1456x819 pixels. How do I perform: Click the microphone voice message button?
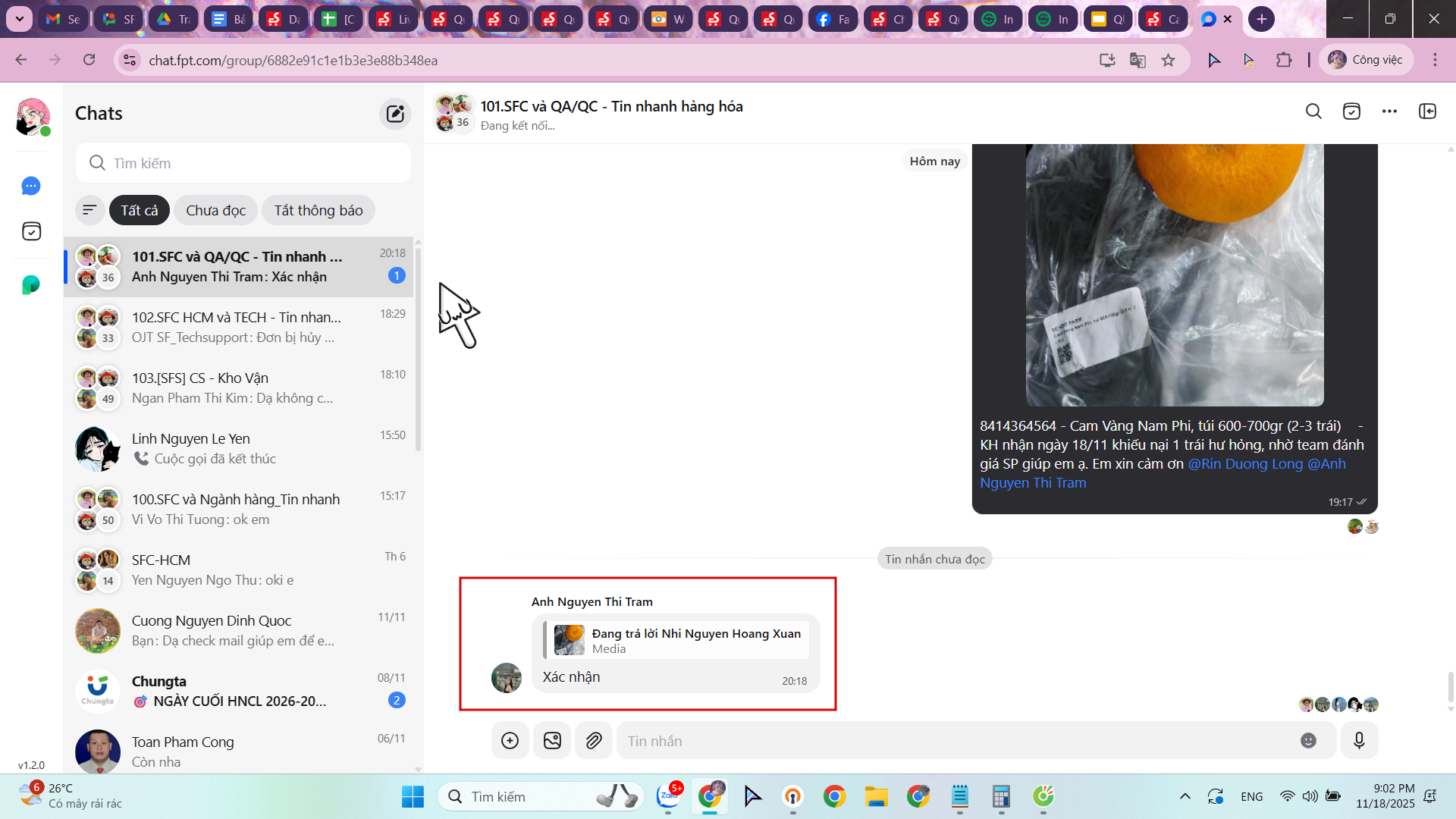pyautogui.click(x=1359, y=741)
